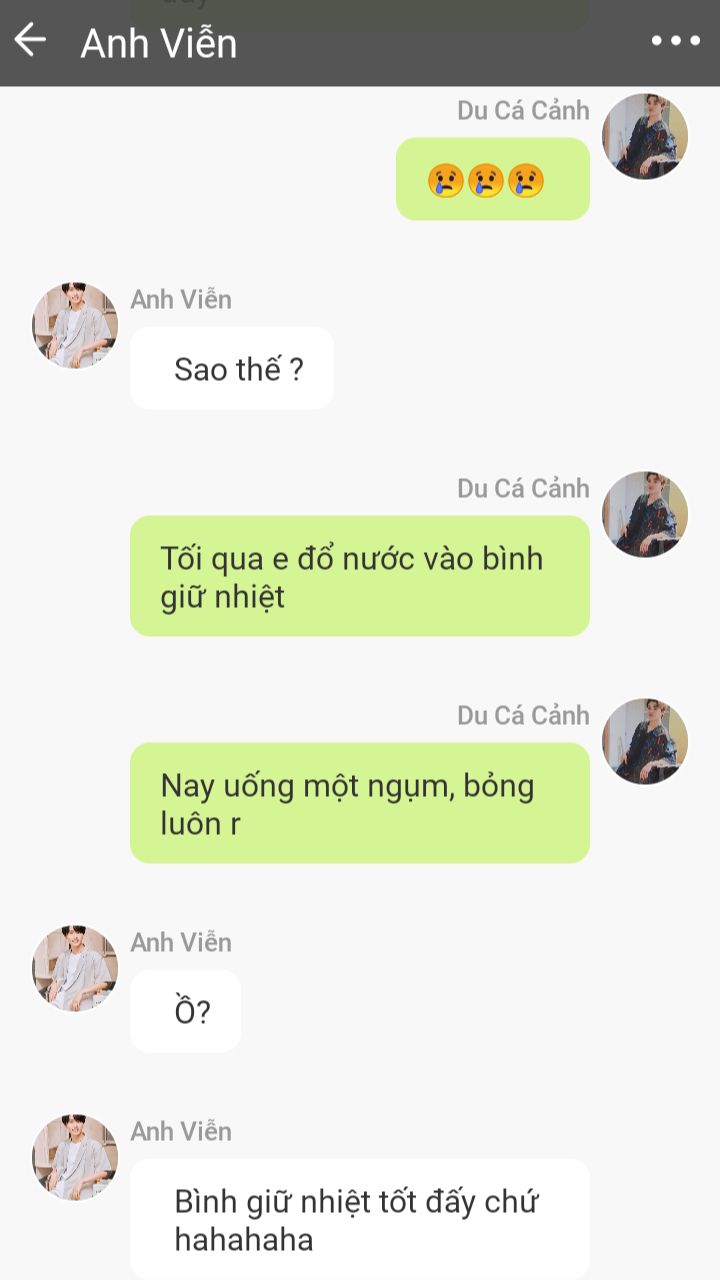Tap Anh Viễn name above 'Ồ?' message
Image resolution: width=720 pixels, height=1280 pixels.
[x=181, y=942]
